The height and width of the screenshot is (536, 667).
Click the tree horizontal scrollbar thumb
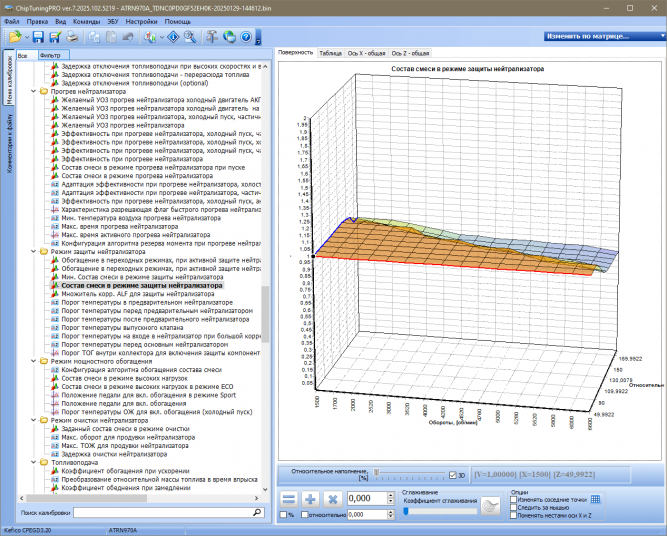click(x=86, y=498)
